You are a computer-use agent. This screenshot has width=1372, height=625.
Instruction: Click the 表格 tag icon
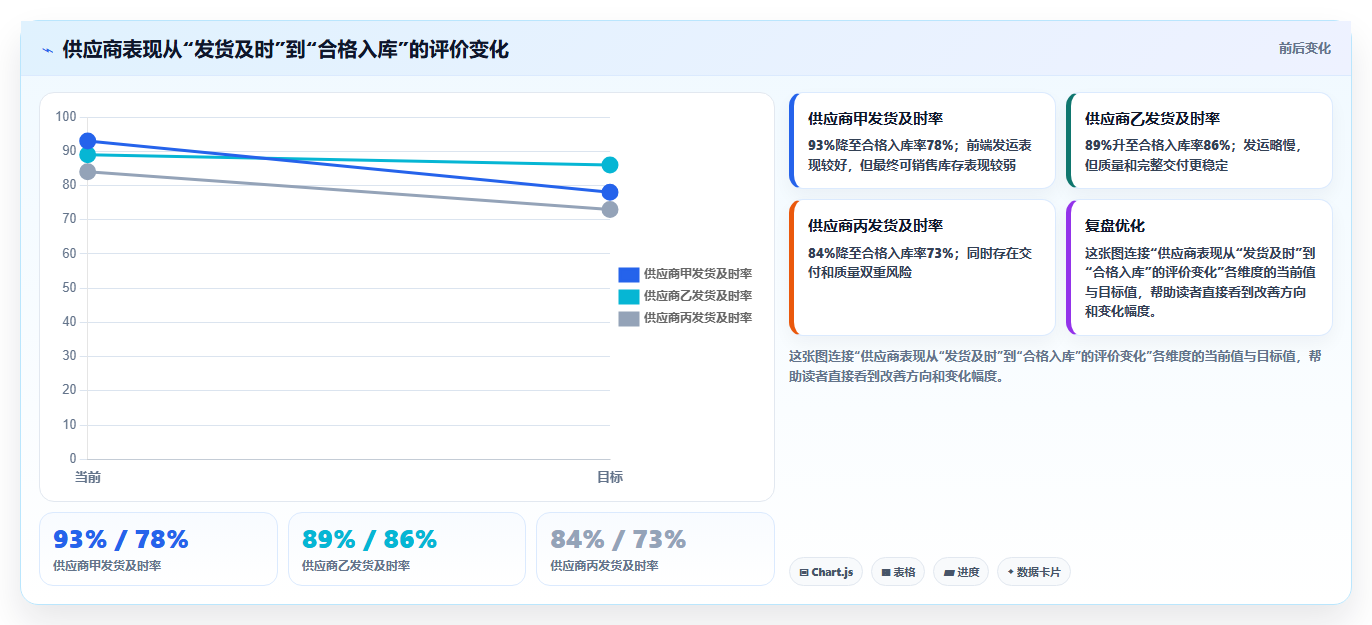click(x=886, y=572)
